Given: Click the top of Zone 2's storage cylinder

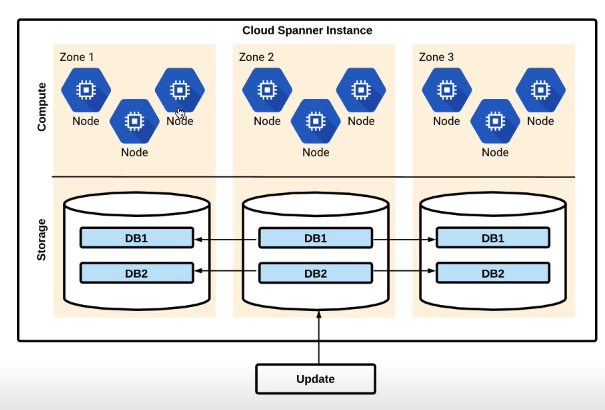Looking at the screenshot, I should tap(316, 204).
